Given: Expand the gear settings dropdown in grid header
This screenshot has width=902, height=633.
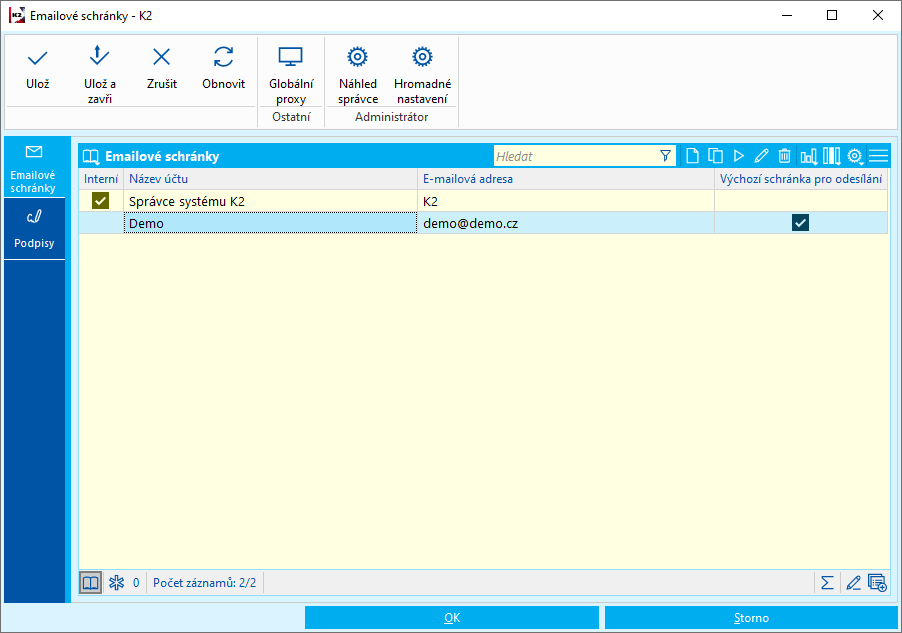Looking at the screenshot, I should [x=855, y=156].
